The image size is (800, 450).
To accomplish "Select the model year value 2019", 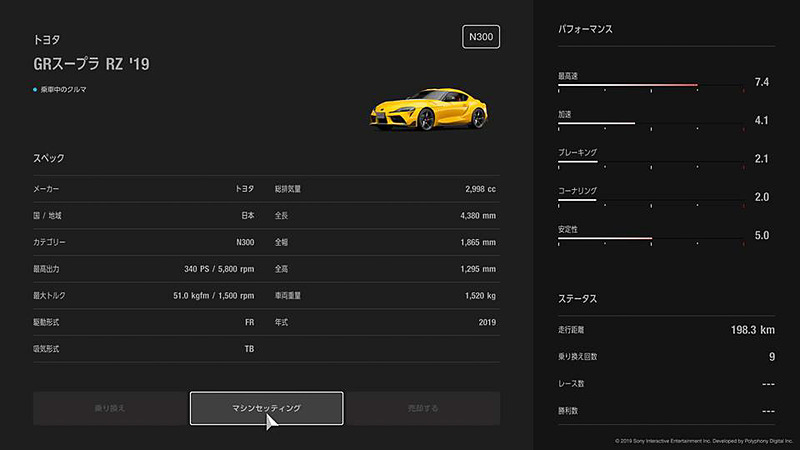I will point(487,322).
